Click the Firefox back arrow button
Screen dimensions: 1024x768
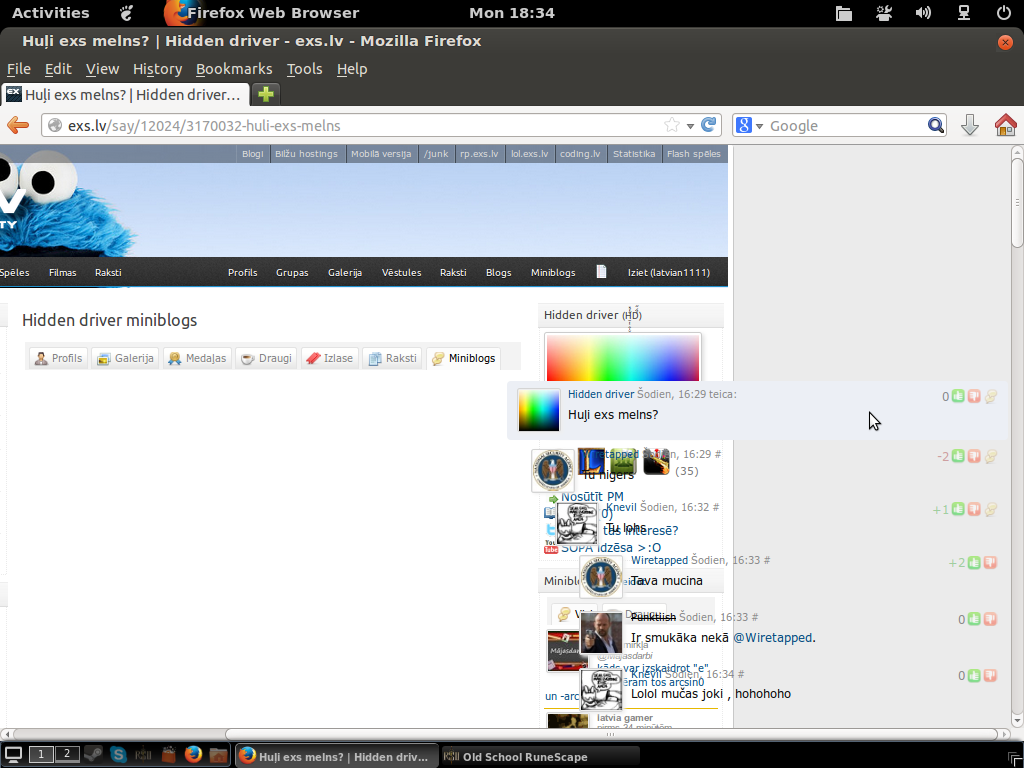18,125
